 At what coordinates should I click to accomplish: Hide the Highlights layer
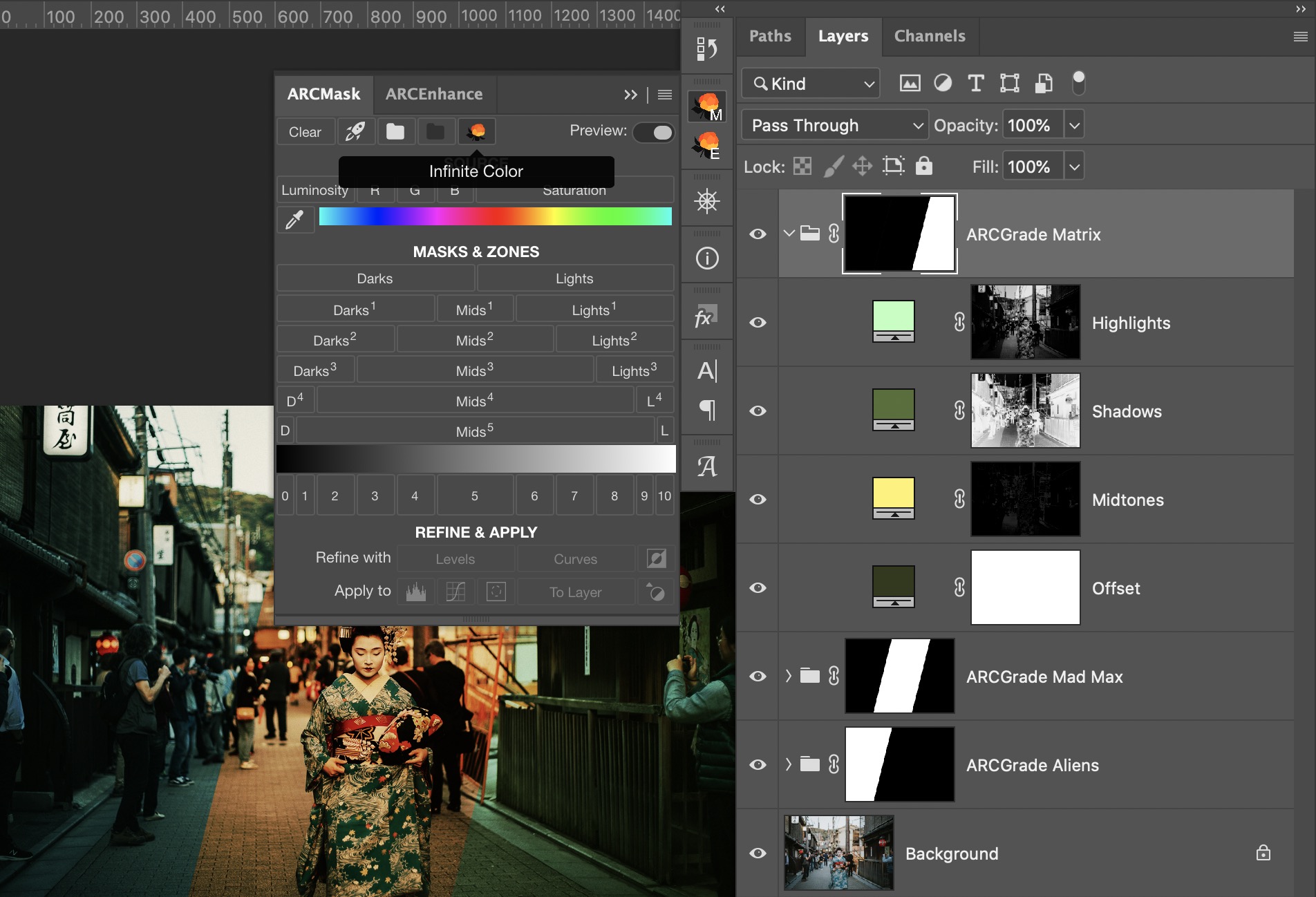(x=758, y=323)
